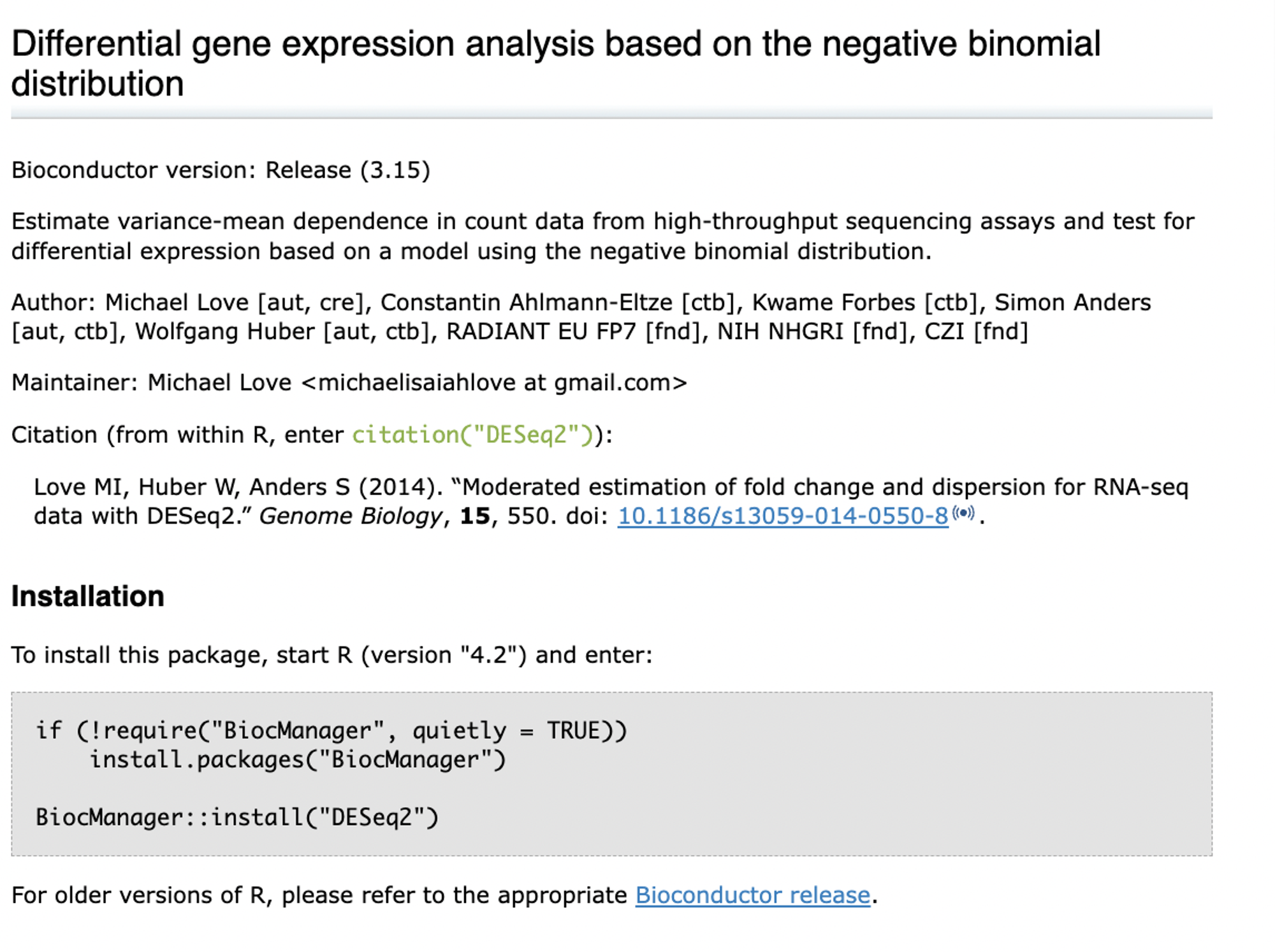Click the install.packages("BiocManager") code line

point(298,760)
